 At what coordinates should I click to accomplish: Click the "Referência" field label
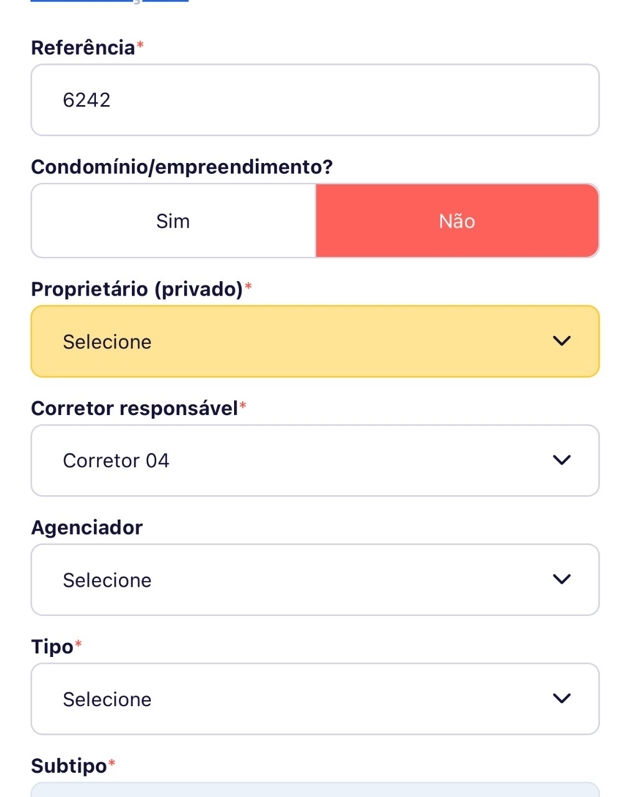(x=83, y=48)
